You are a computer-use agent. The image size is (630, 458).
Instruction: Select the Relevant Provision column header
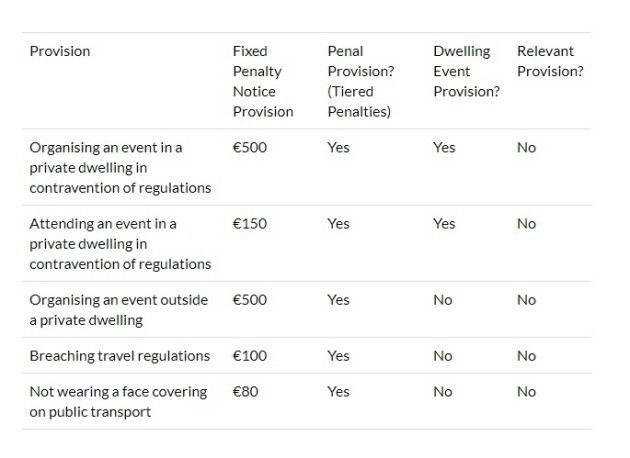[x=550, y=61]
